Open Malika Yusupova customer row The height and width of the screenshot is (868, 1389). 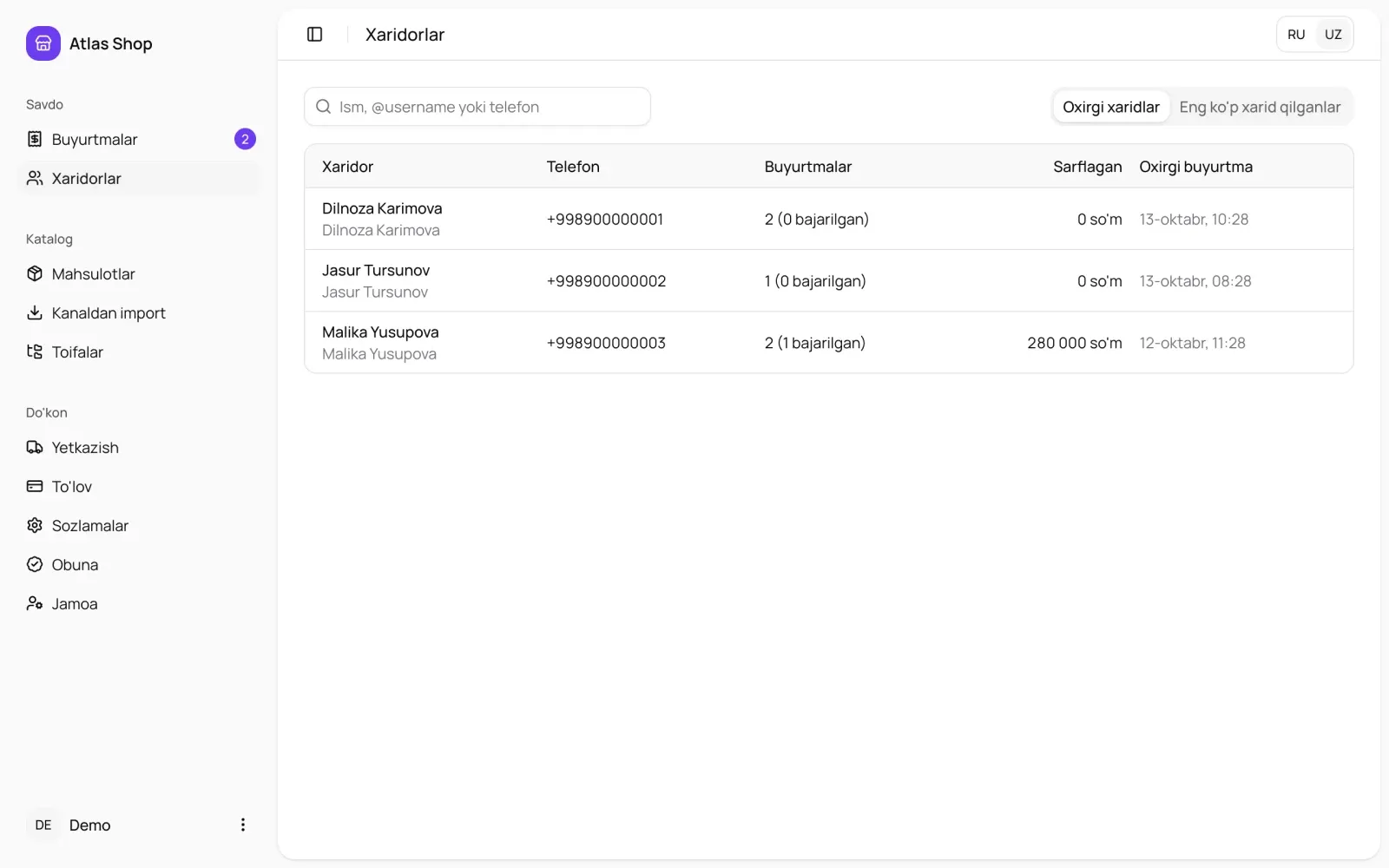pos(829,343)
